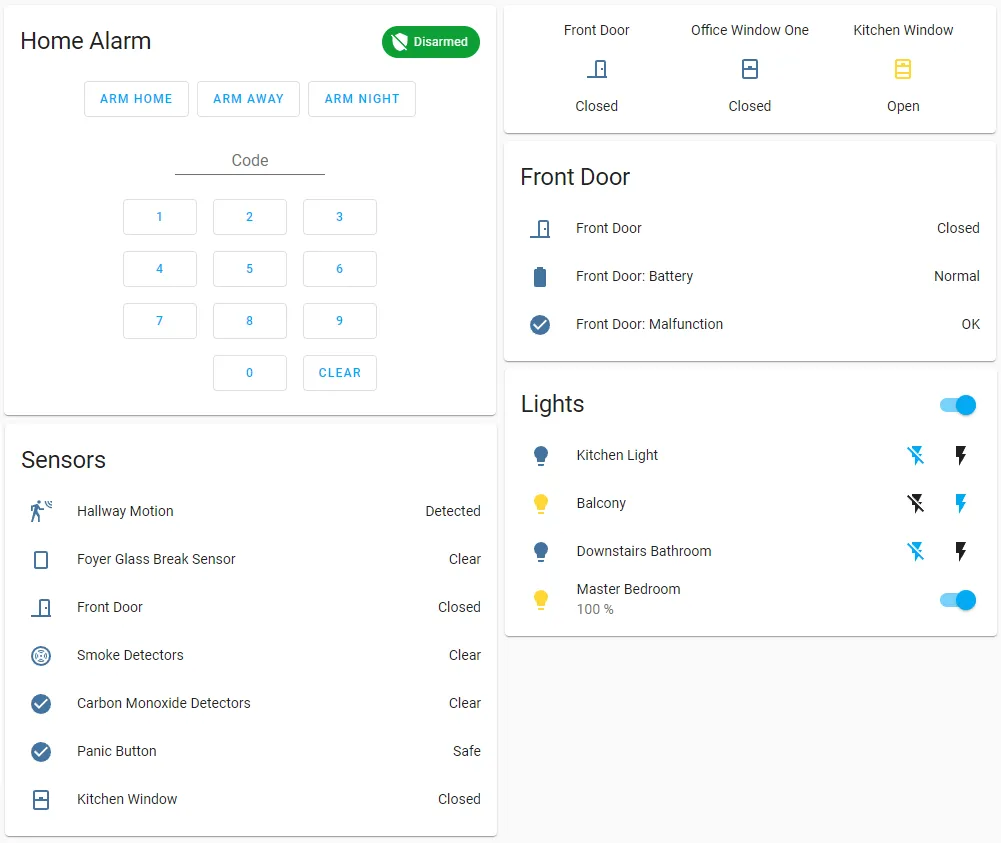
Task: Tap keypad digit 9
Action: click(340, 320)
